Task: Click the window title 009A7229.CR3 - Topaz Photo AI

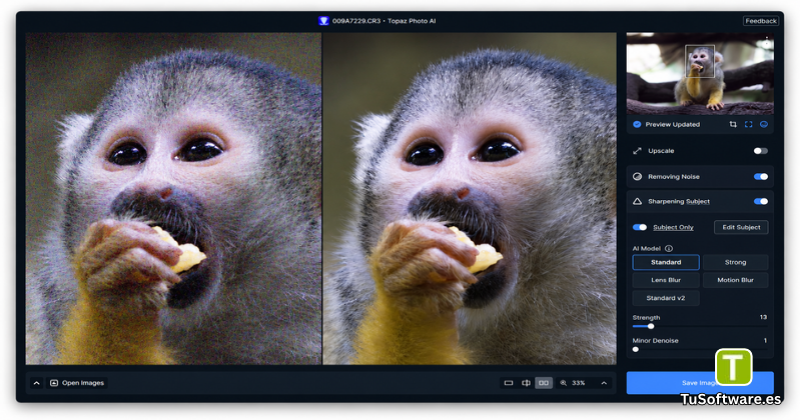Action: tap(384, 21)
